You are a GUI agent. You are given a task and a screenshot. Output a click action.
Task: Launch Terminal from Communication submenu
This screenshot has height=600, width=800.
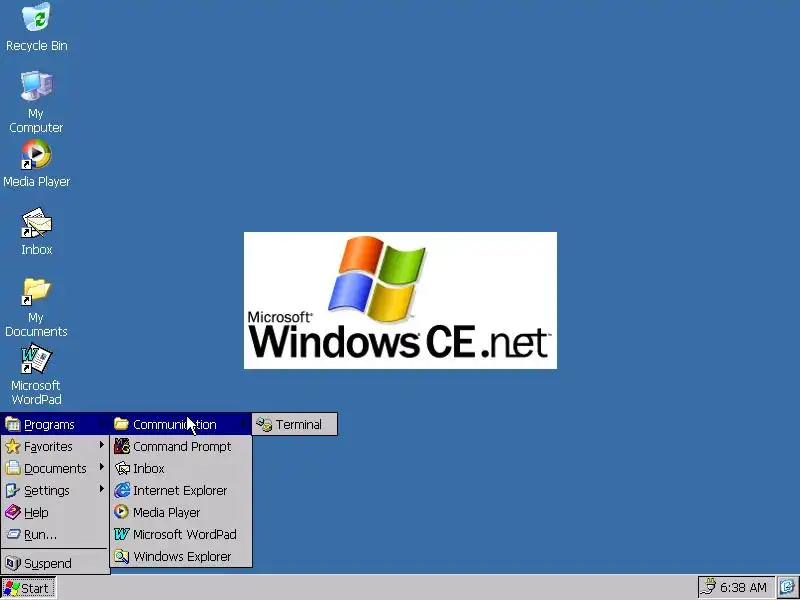coord(294,424)
